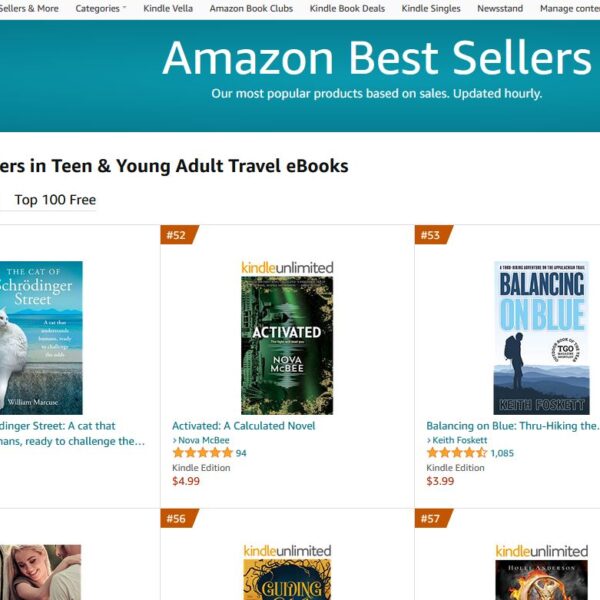Open Activated's star rating icons
Viewport: 600px width, 600px height.
[202, 453]
